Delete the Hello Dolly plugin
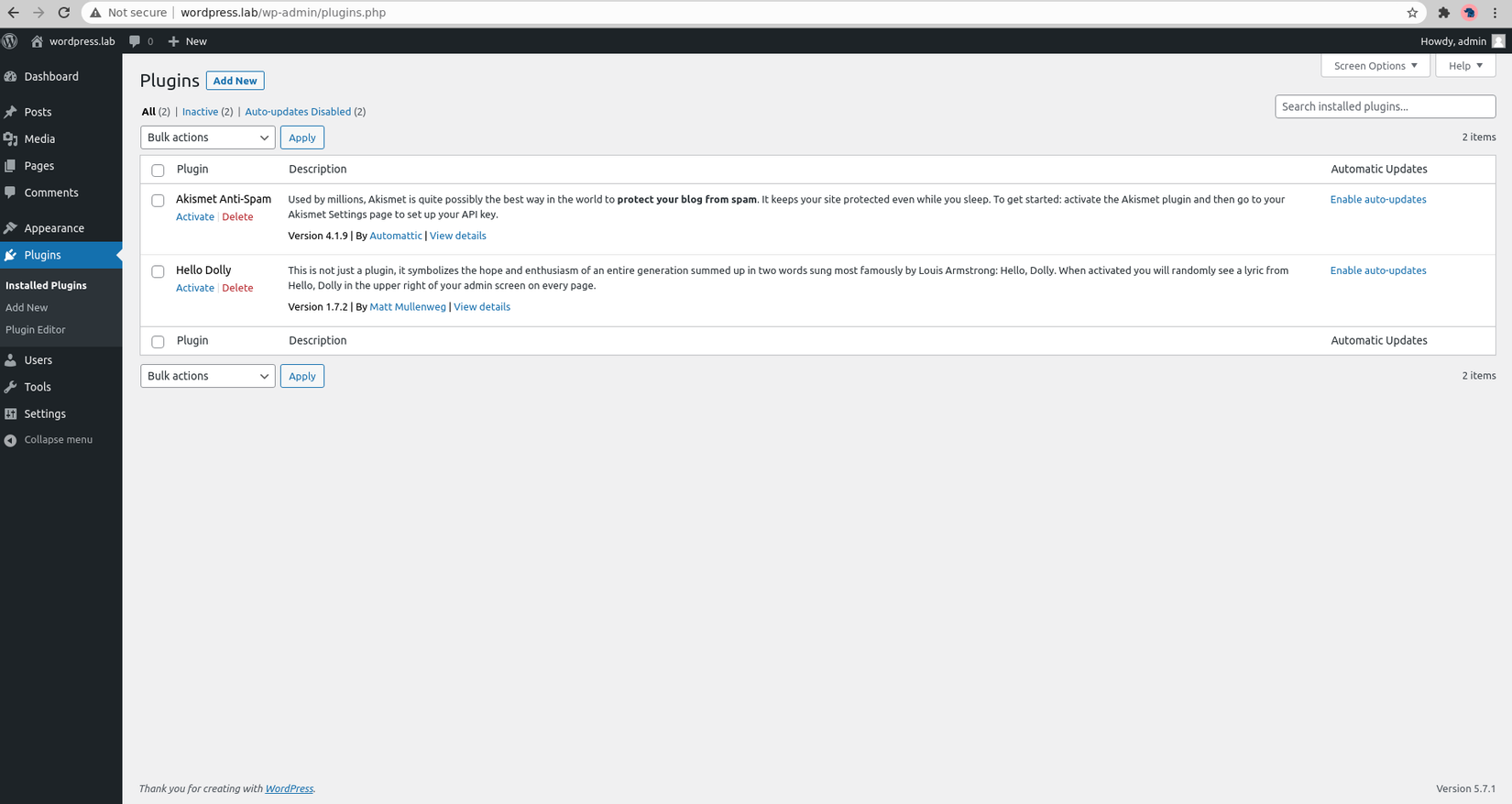 pos(237,288)
